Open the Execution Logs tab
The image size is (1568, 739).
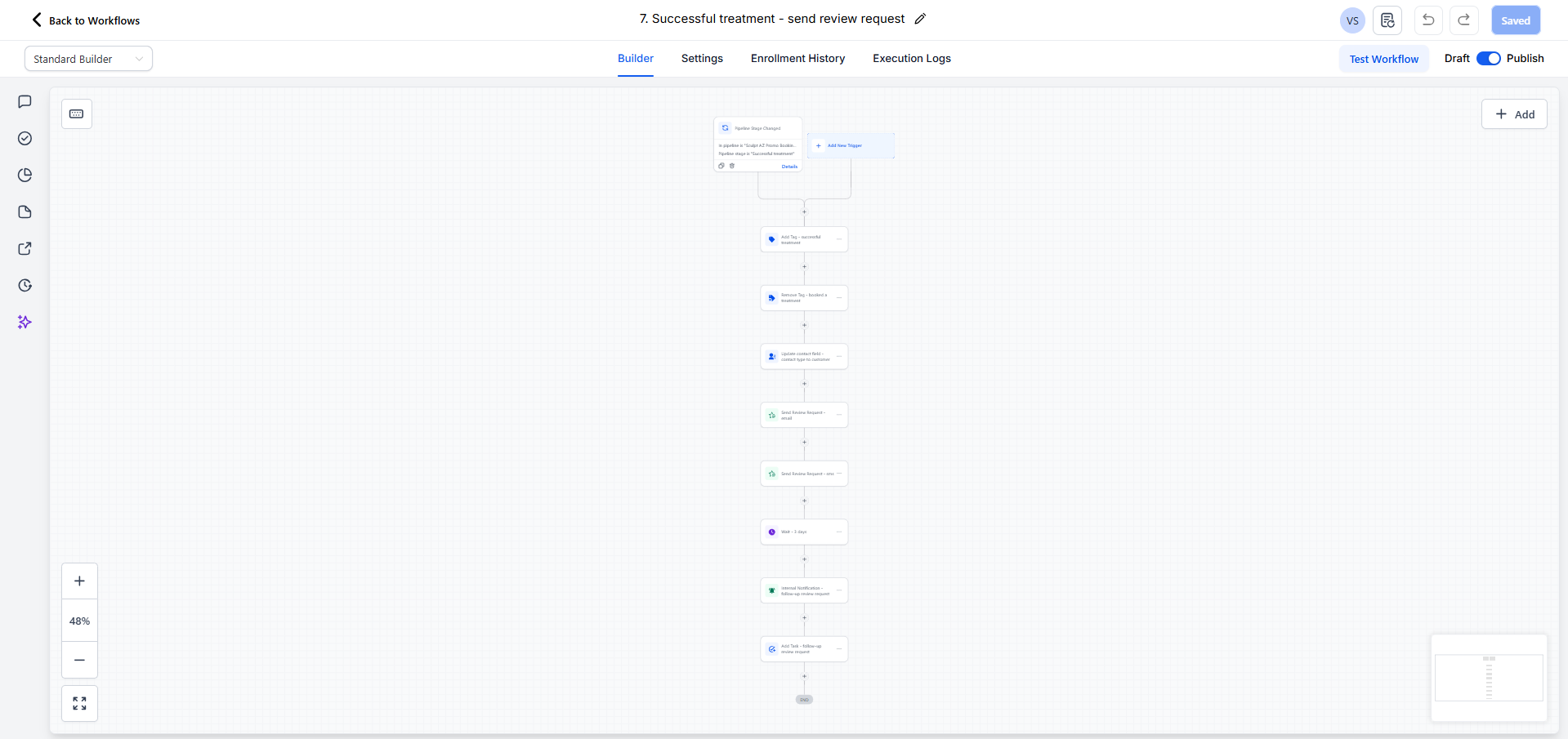coord(911,59)
